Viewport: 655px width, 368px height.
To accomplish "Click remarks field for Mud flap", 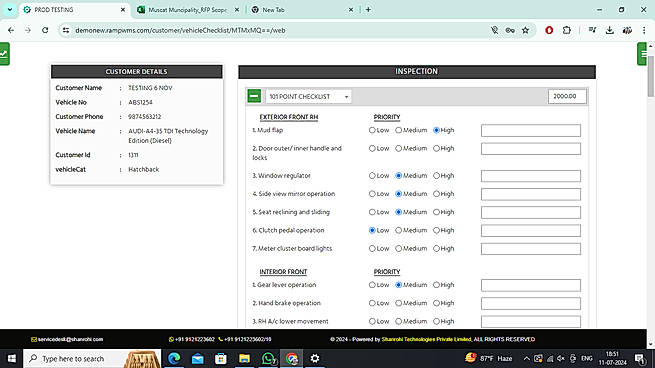I will pos(531,130).
